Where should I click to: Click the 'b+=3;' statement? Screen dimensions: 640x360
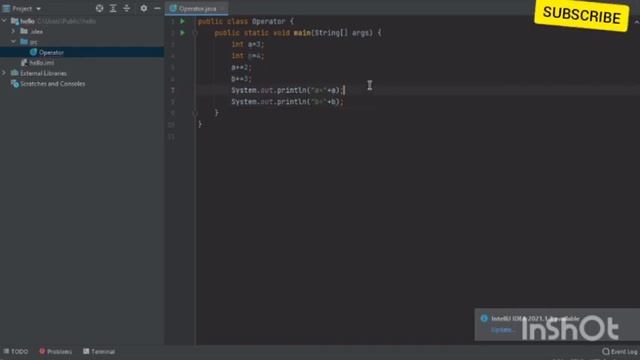242,79
